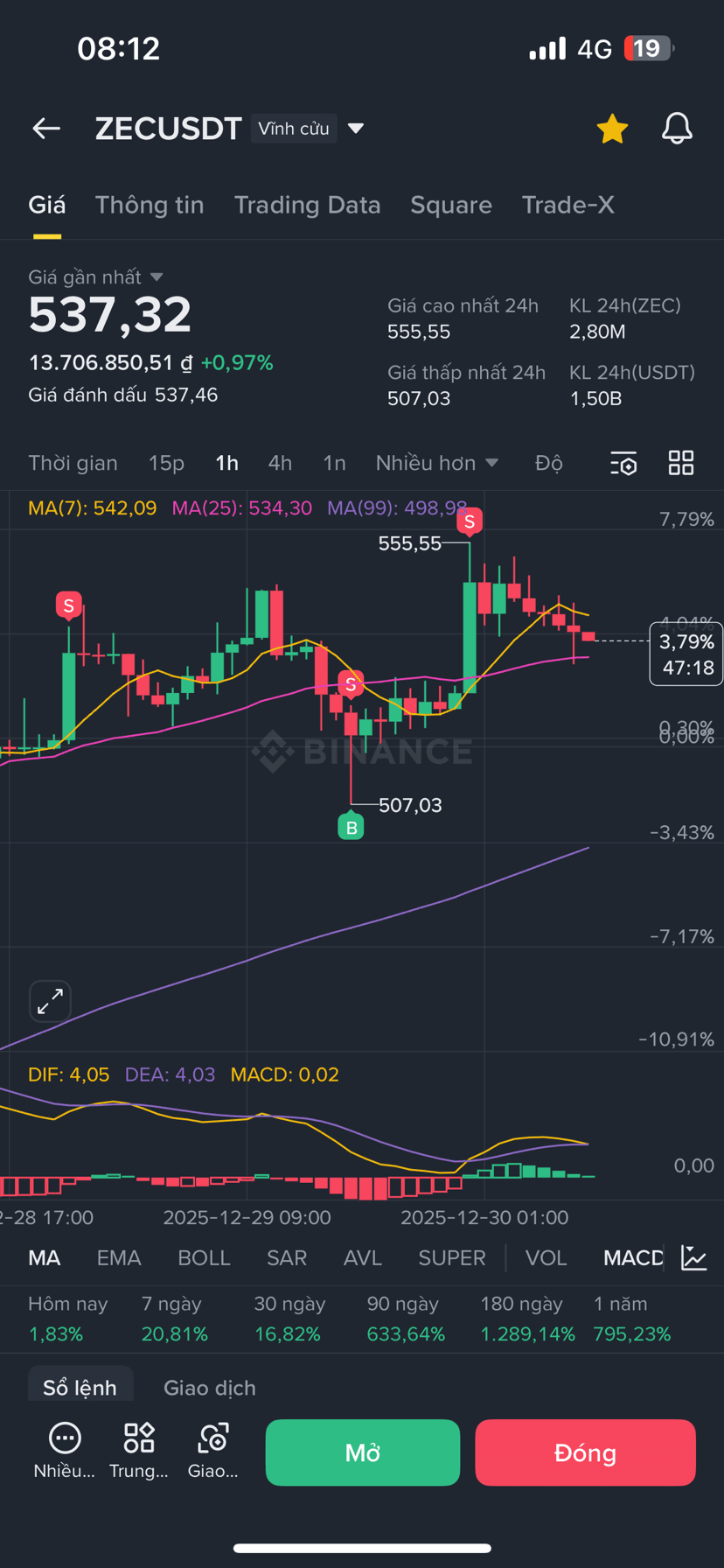
Task: Enable the BOLL indicator
Action: (x=204, y=1258)
